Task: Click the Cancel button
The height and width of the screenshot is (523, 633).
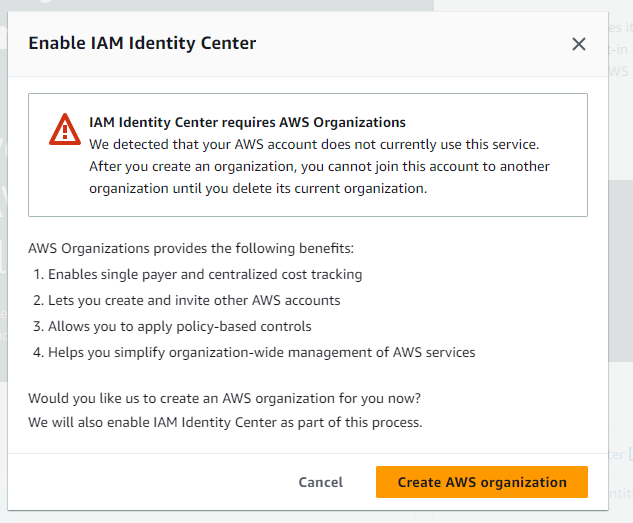Action: [321, 482]
